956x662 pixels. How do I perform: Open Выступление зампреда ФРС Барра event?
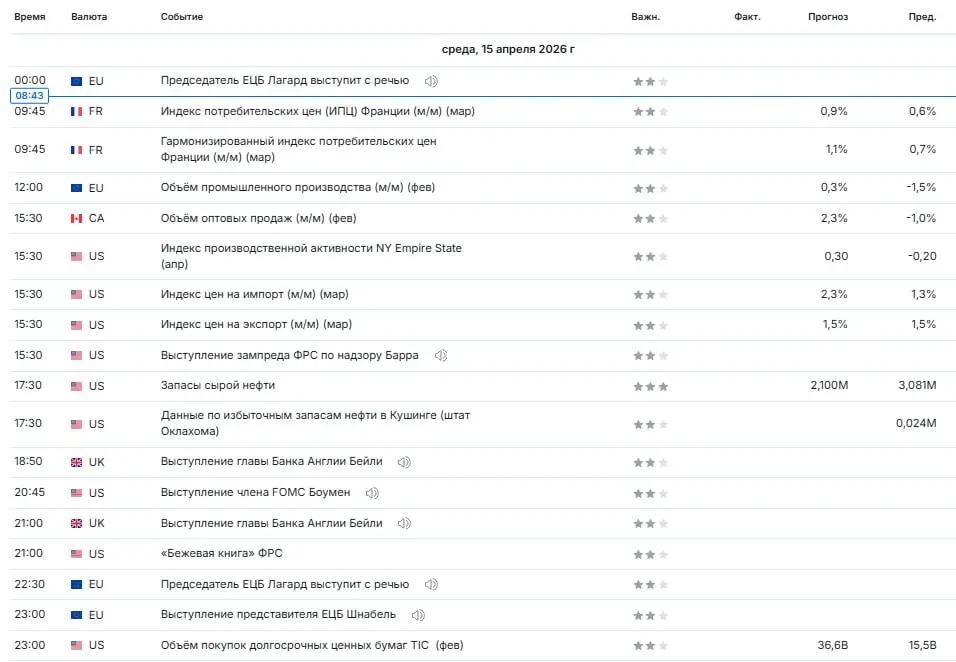pyautogui.click(x=290, y=355)
